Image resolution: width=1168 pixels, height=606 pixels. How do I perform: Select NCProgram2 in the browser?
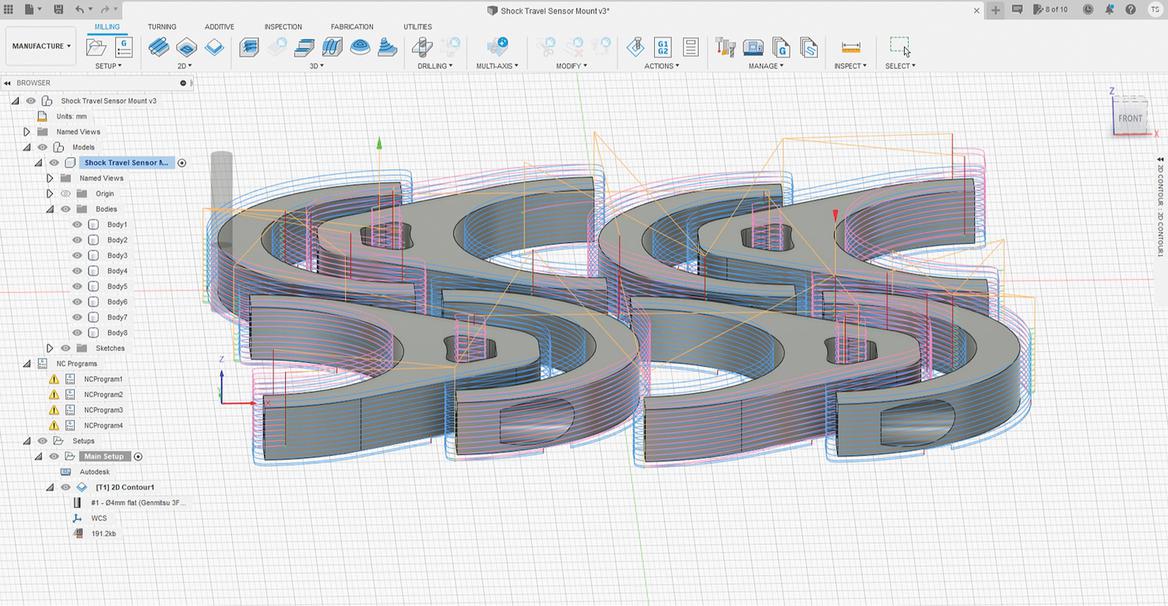103,394
